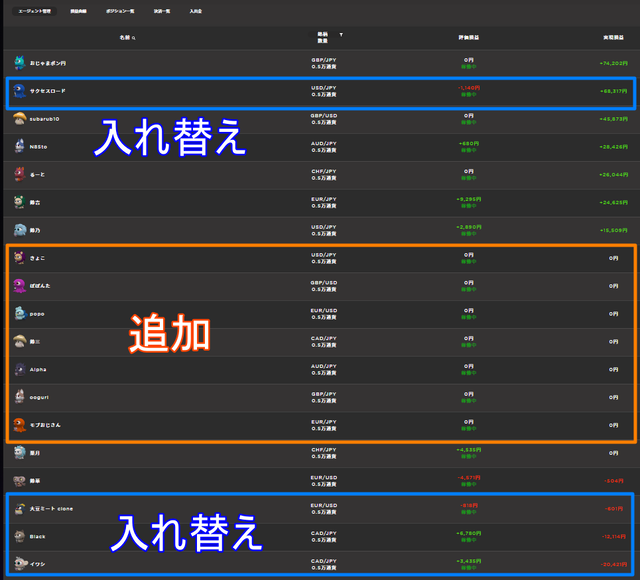Click the avatar in the USD/JPY +15,509円 row

click(x=19, y=230)
